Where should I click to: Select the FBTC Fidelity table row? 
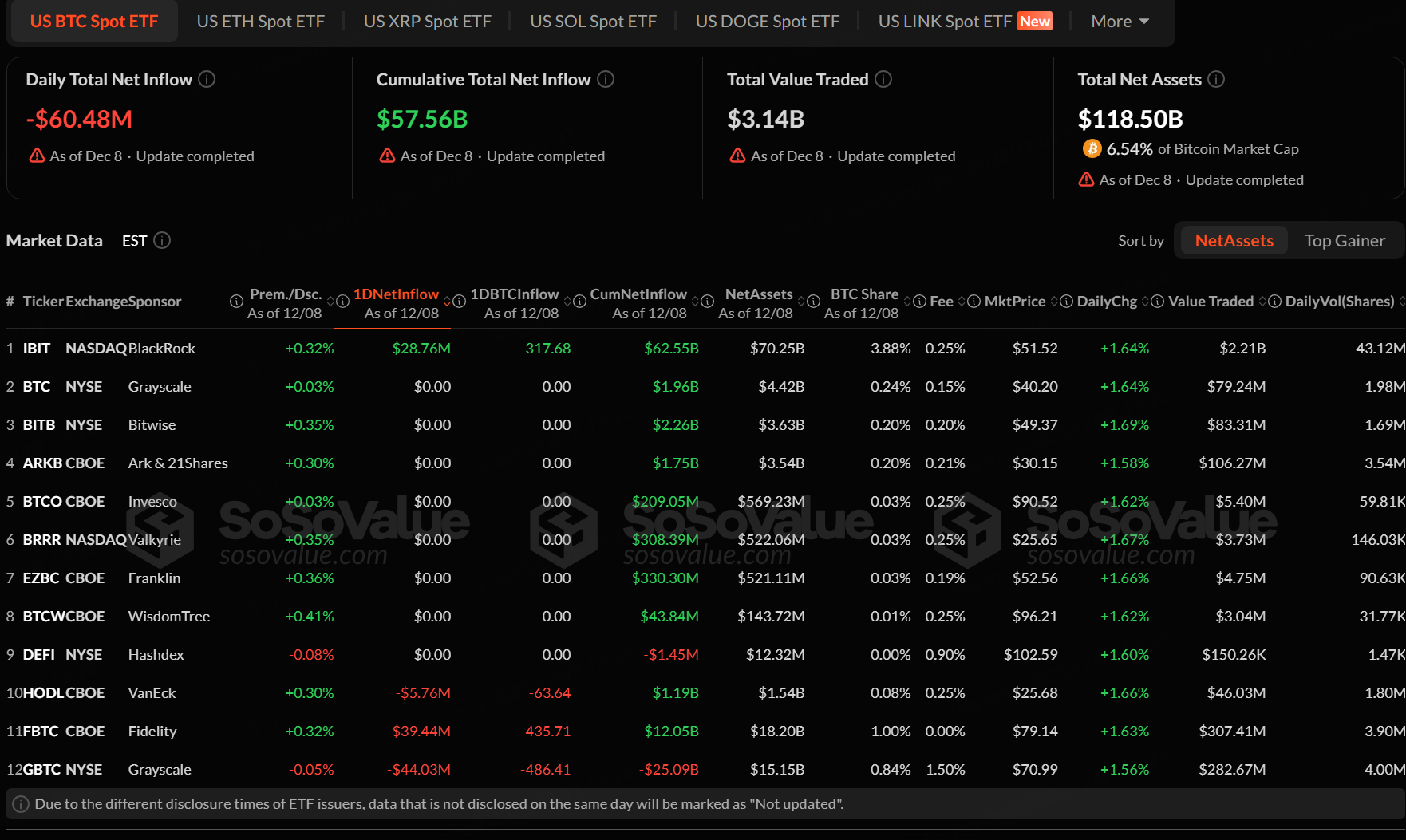(152, 732)
